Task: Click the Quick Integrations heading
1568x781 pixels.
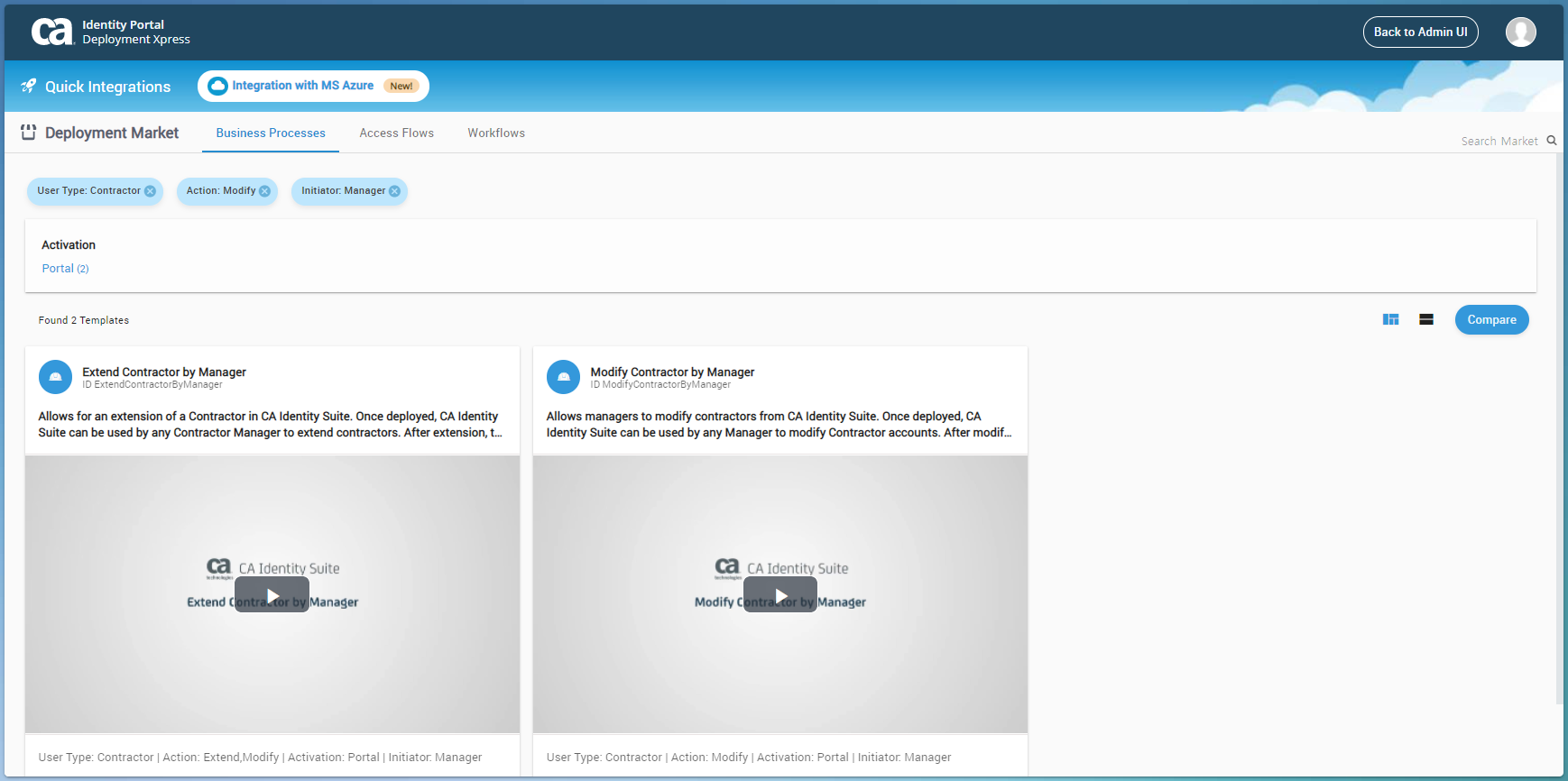Action: (x=107, y=87)
